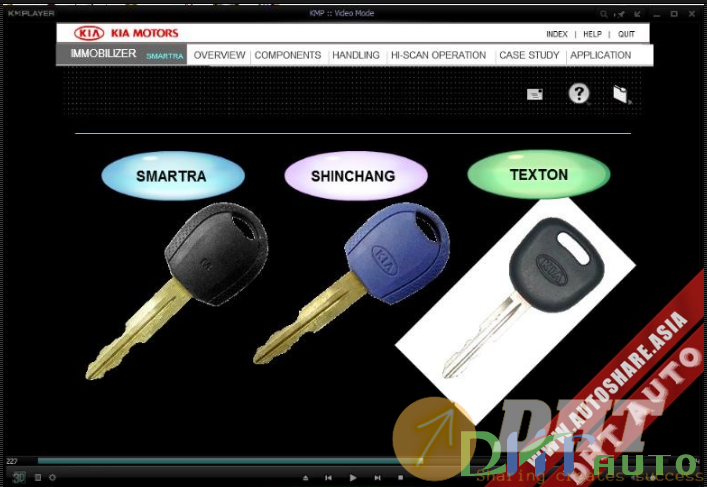
Task: Click the KMP Video Mode title text
Action: point(342,13)
